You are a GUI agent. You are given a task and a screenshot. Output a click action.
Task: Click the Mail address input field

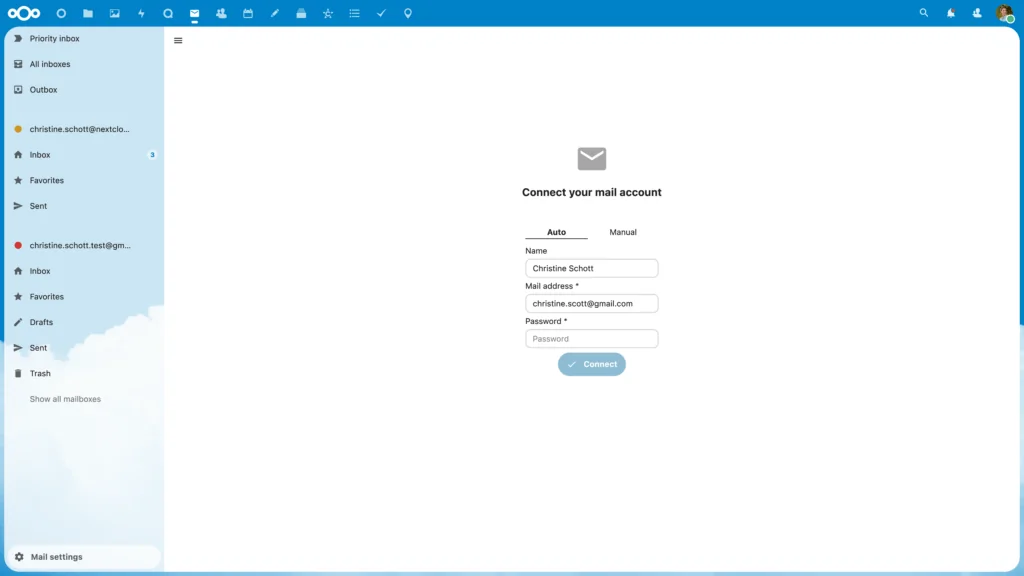(592, 304)
